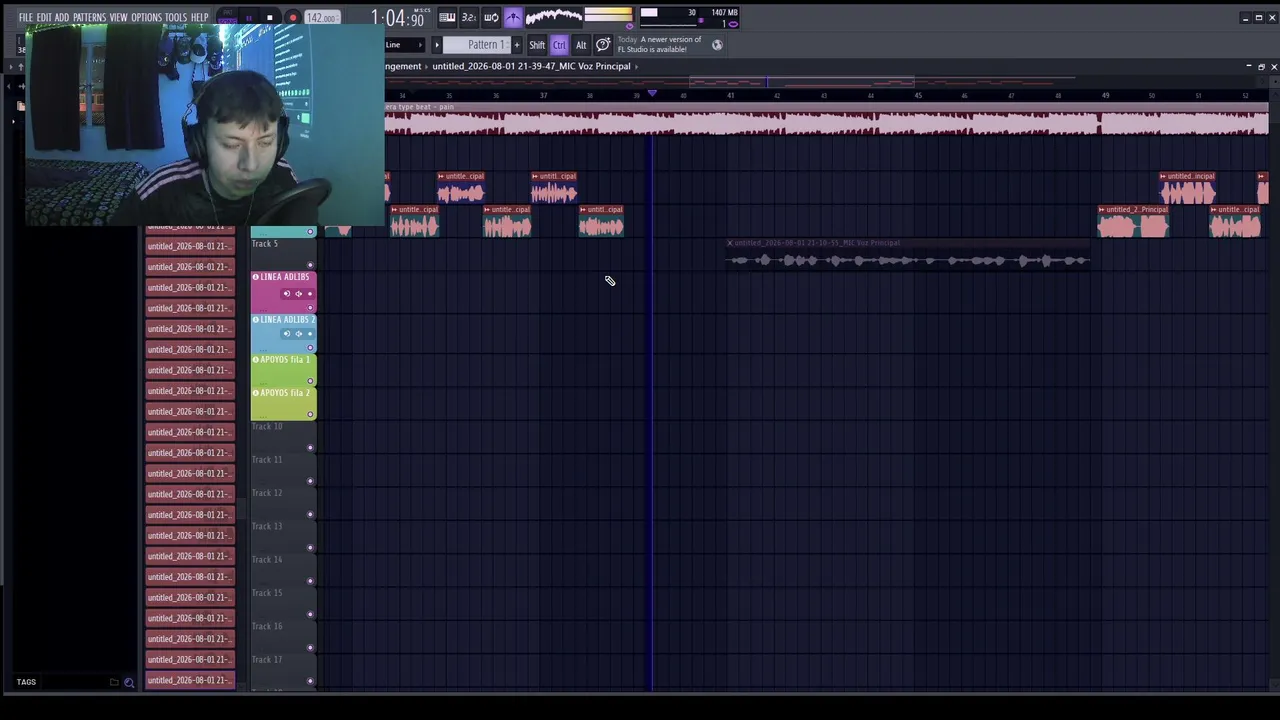The height and width of the screenshot is (720, 1280).
Task: Select the last untitled_2026-08-01 clip in the list
Action: click(190, 680)
